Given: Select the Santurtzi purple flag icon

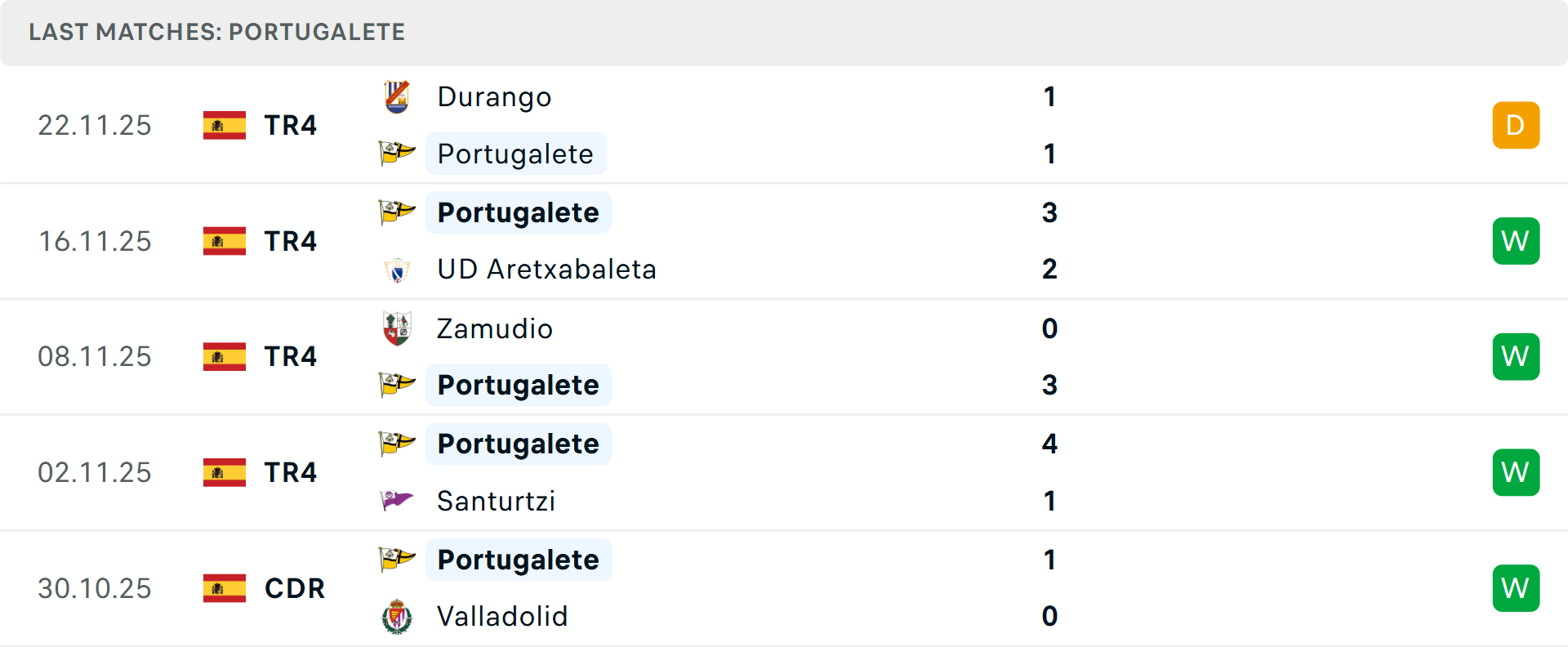Looking at the screenshot, I should click(397, 501).
